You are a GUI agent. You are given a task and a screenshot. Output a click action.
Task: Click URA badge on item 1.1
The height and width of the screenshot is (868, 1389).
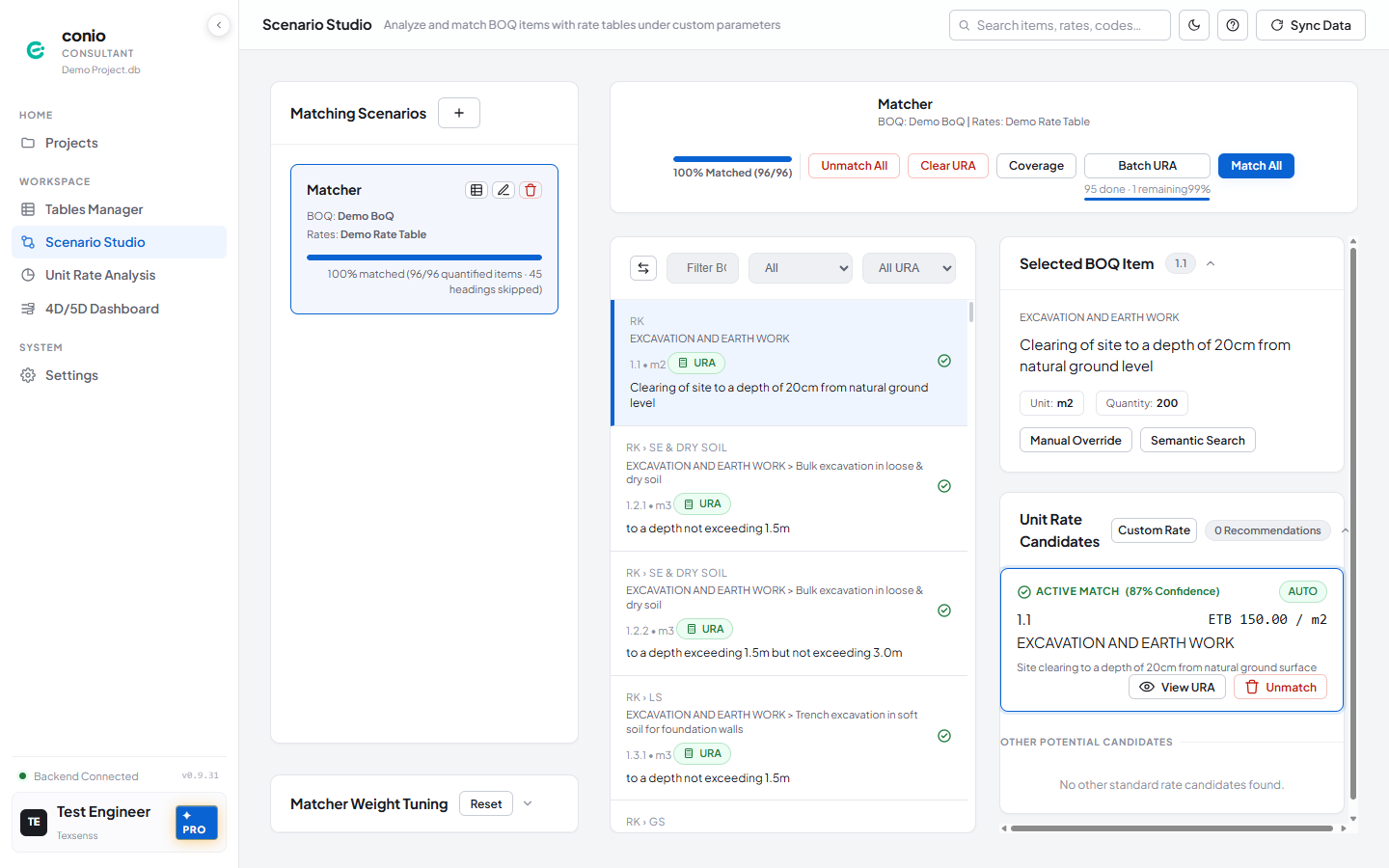[696, 364]
